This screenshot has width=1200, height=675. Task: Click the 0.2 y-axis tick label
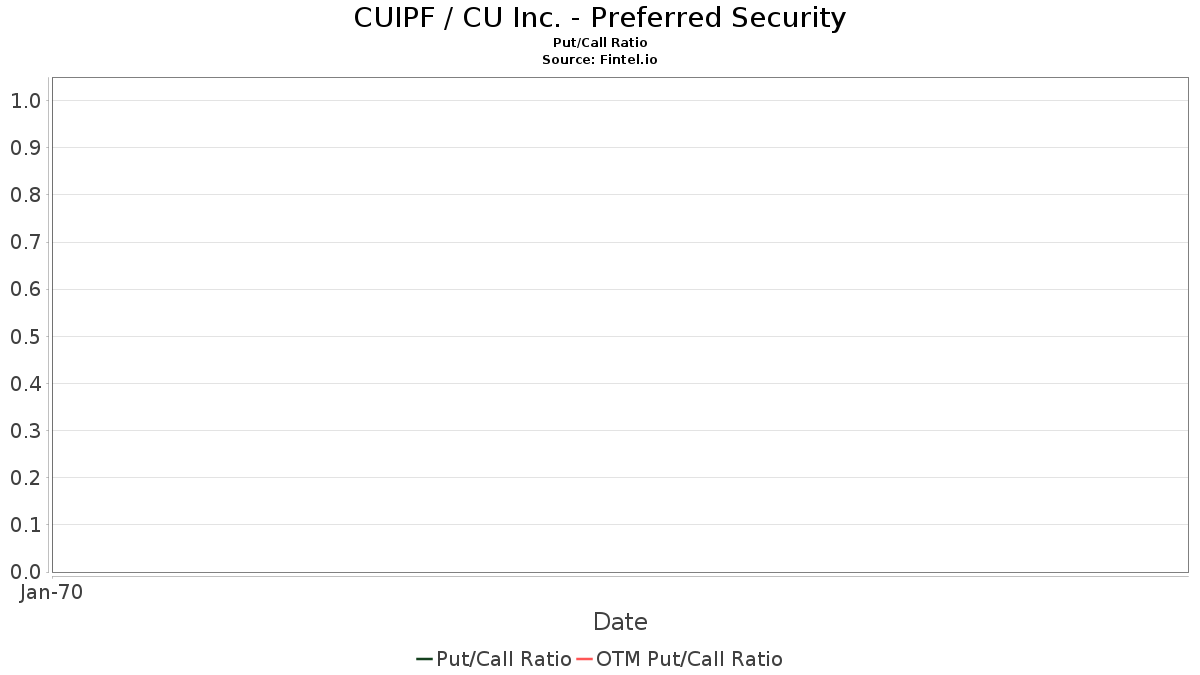[25, 478]
